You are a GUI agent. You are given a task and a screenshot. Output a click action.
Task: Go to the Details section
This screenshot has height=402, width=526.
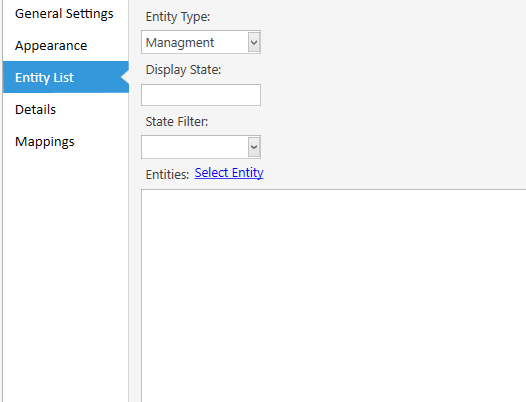point(35,109)
